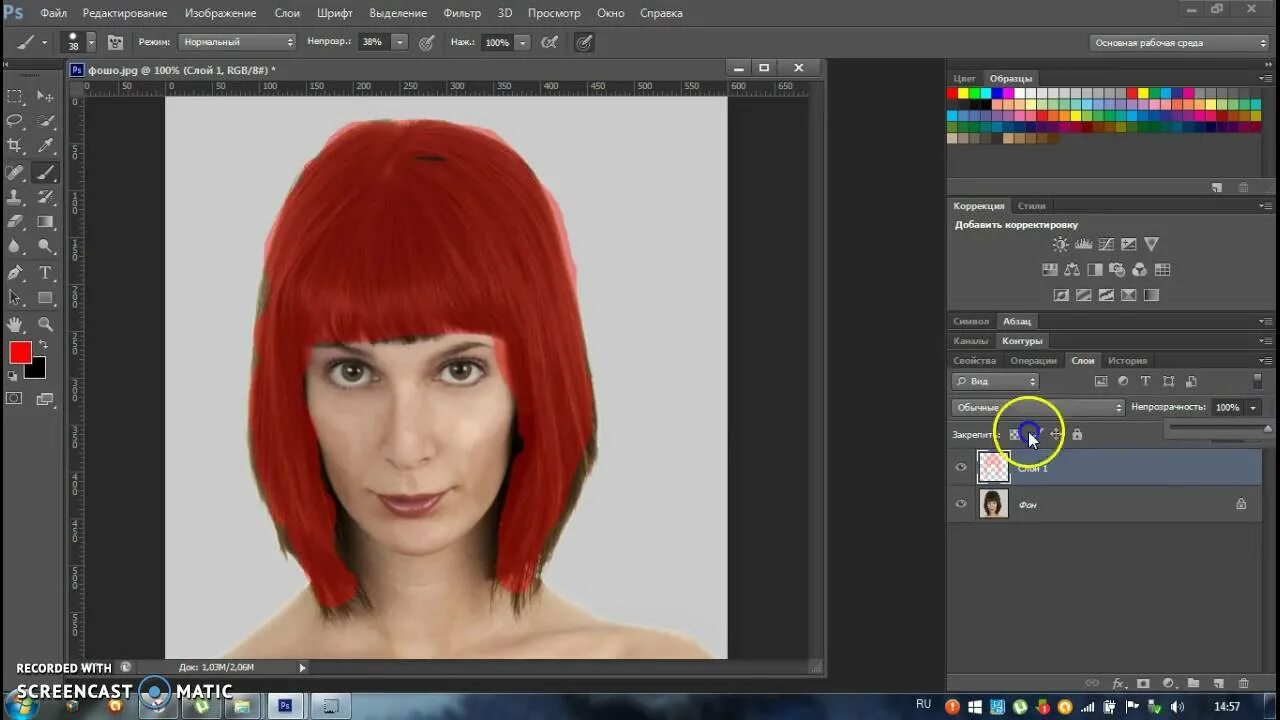Select the Clone Stamp tool
Screen dimensions: 1280x720
(15, 197)
